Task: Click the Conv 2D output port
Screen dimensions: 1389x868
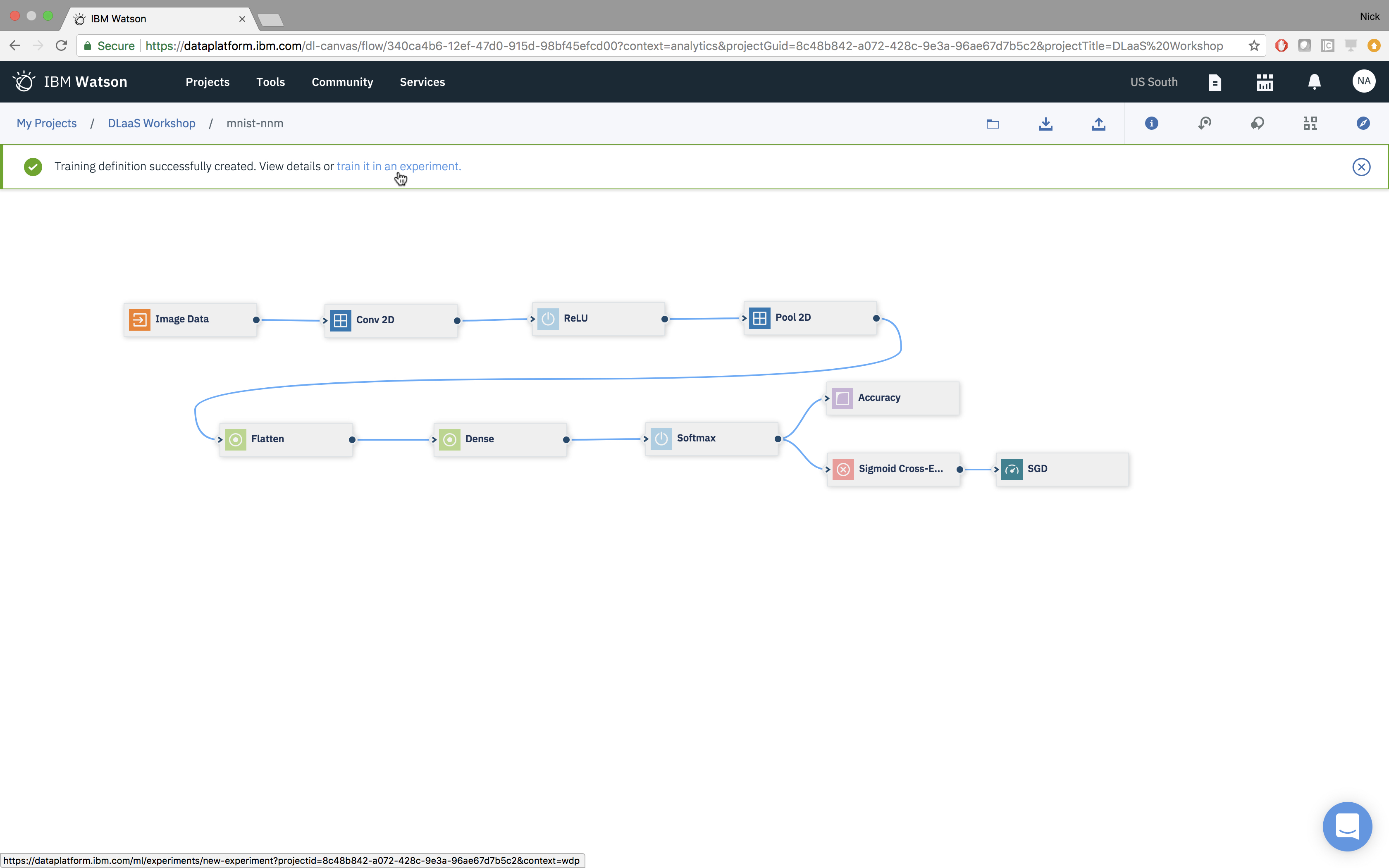Action: (x=458, y=320)
